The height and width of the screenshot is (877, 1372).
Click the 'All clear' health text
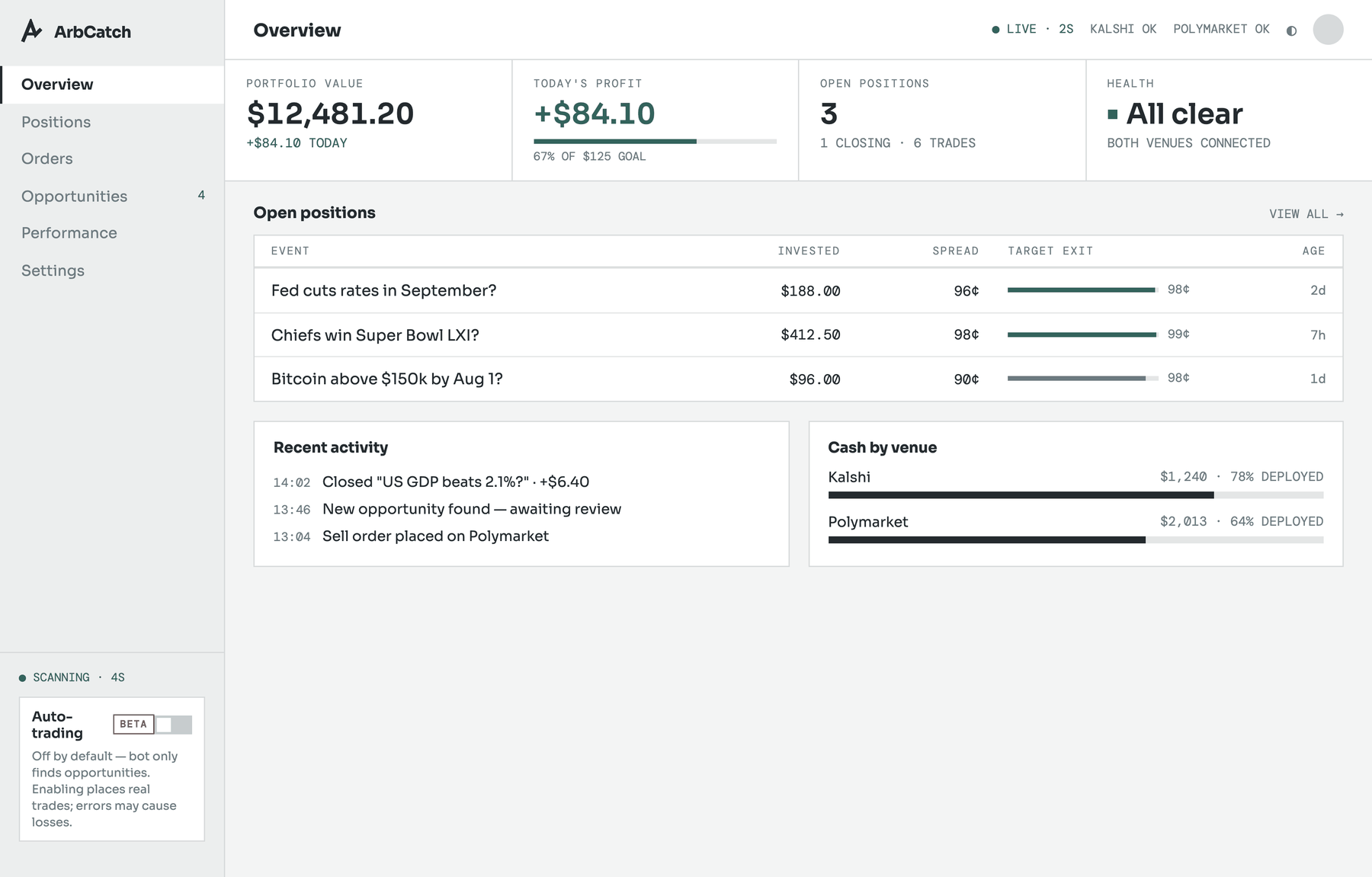pos(1184,114)
